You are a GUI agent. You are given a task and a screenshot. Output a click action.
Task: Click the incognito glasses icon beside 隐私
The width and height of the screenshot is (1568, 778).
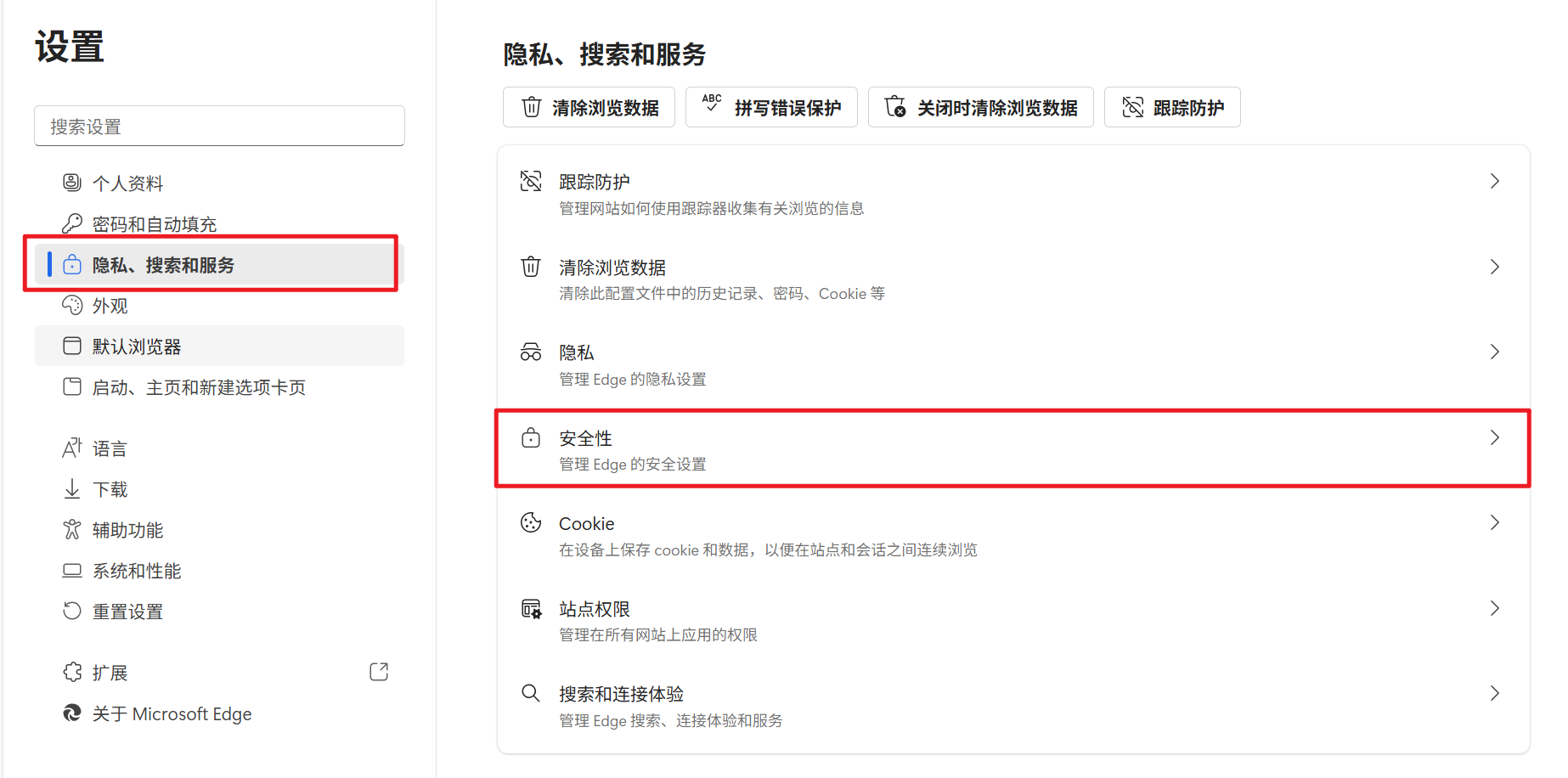531,352
